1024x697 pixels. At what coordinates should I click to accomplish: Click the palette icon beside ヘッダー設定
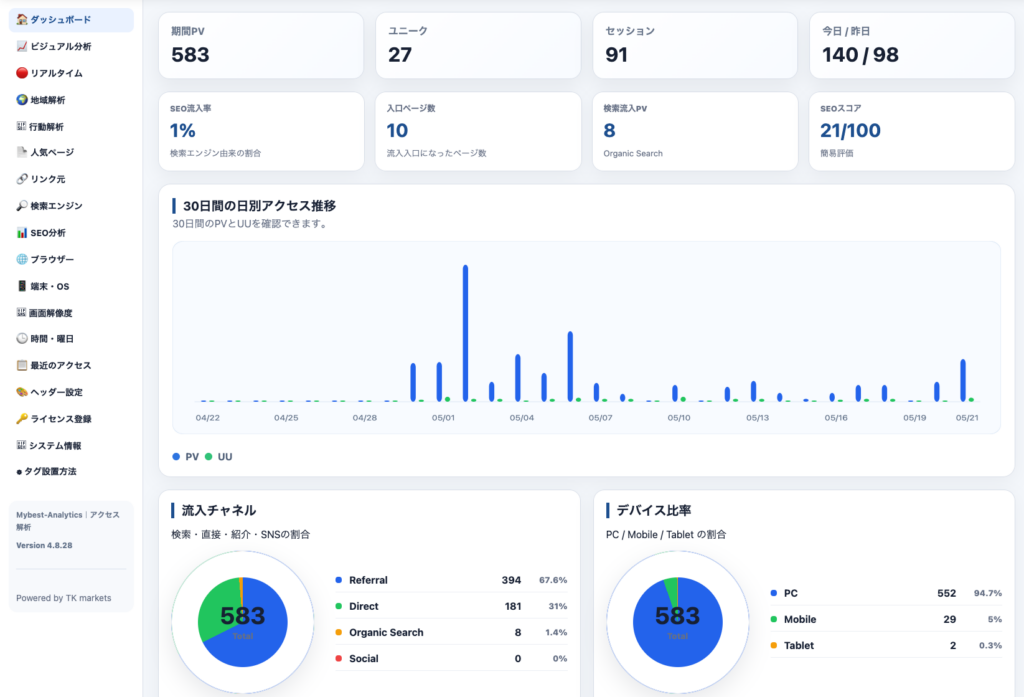pos(22,392)
